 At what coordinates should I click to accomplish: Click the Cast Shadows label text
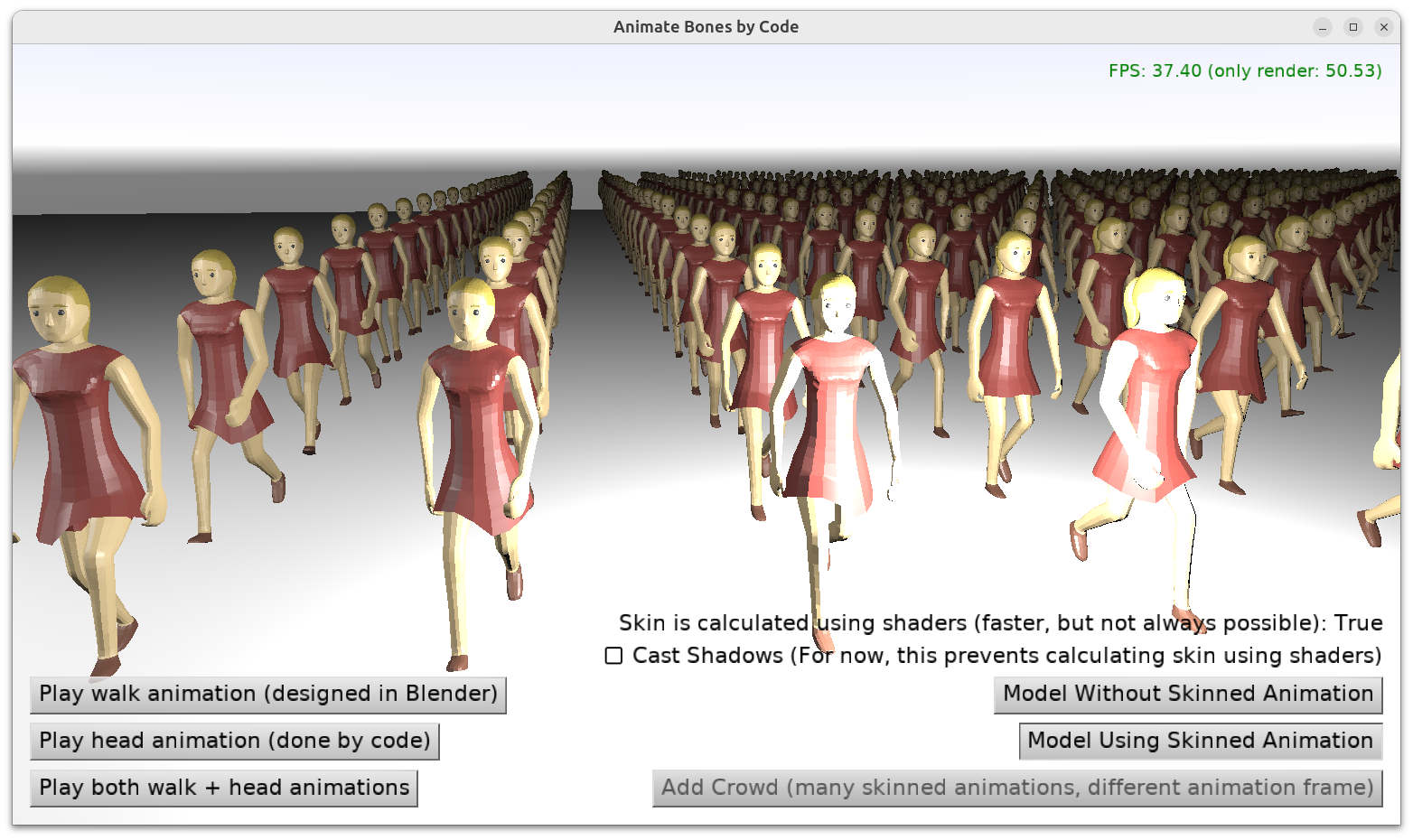tap(1006, 656)
